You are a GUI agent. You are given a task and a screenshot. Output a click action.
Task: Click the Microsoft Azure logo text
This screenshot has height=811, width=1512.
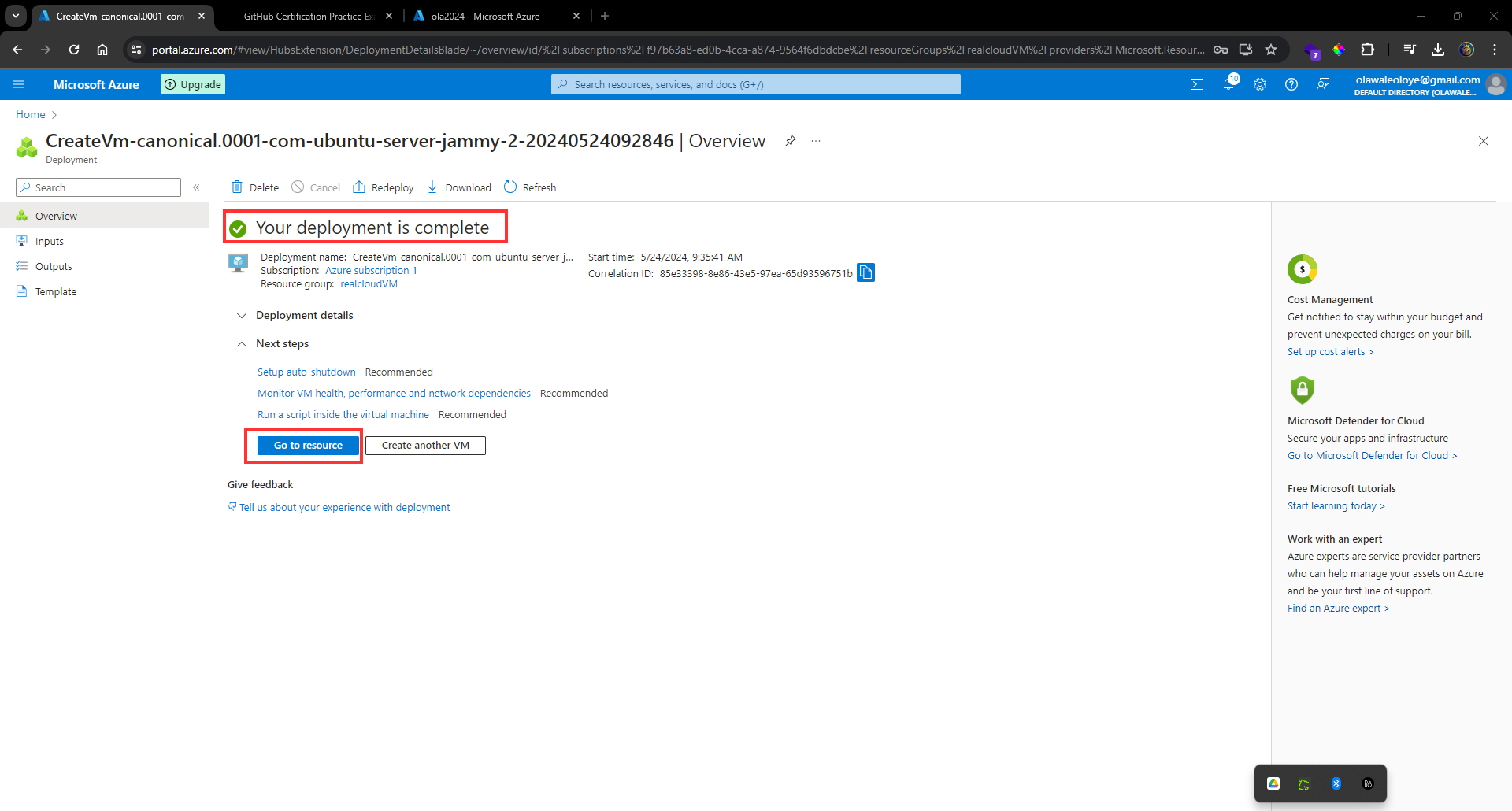point(96,84)
